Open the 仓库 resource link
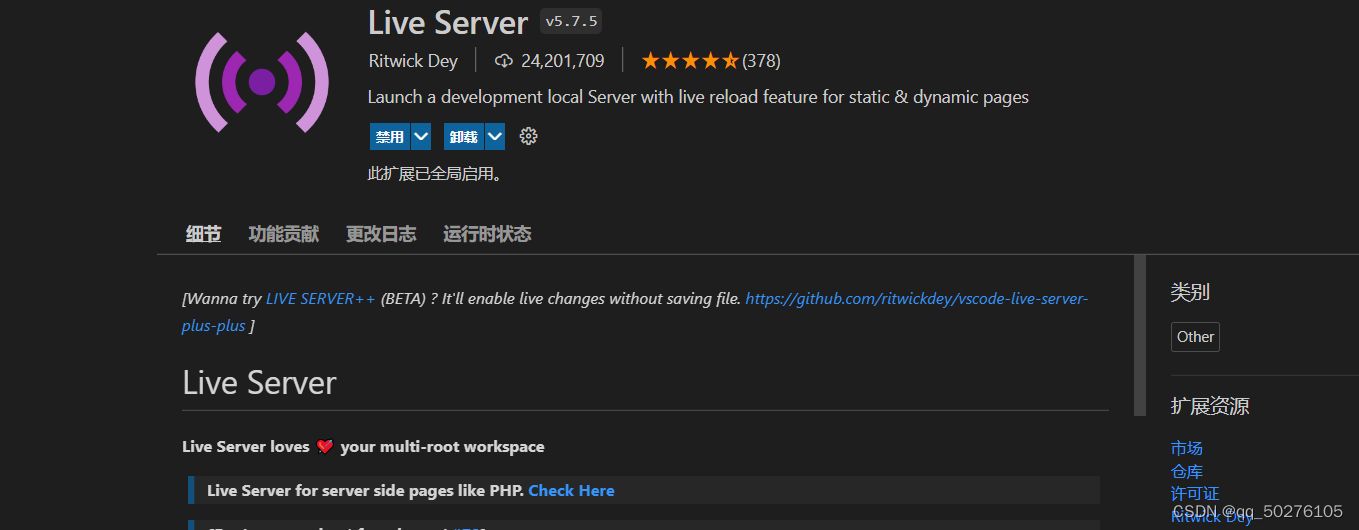The image size is (1359, 530). point(1187,471)
